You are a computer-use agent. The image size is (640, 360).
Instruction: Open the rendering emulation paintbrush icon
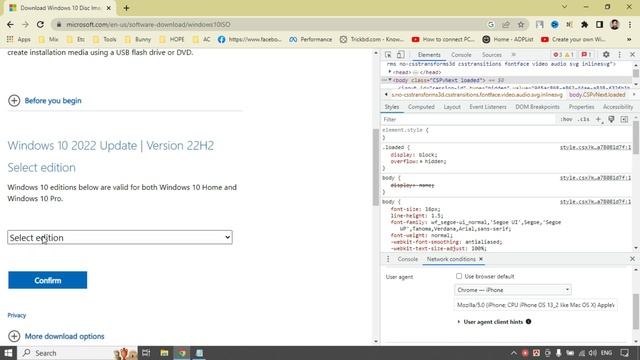[x=611, y=119]
